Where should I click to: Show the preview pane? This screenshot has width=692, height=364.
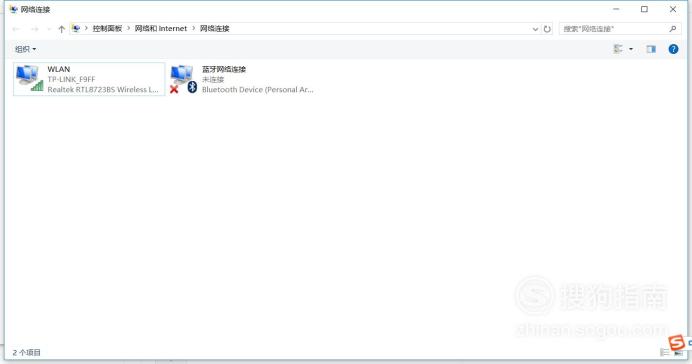pyautogui.click(x=651, y=49)
